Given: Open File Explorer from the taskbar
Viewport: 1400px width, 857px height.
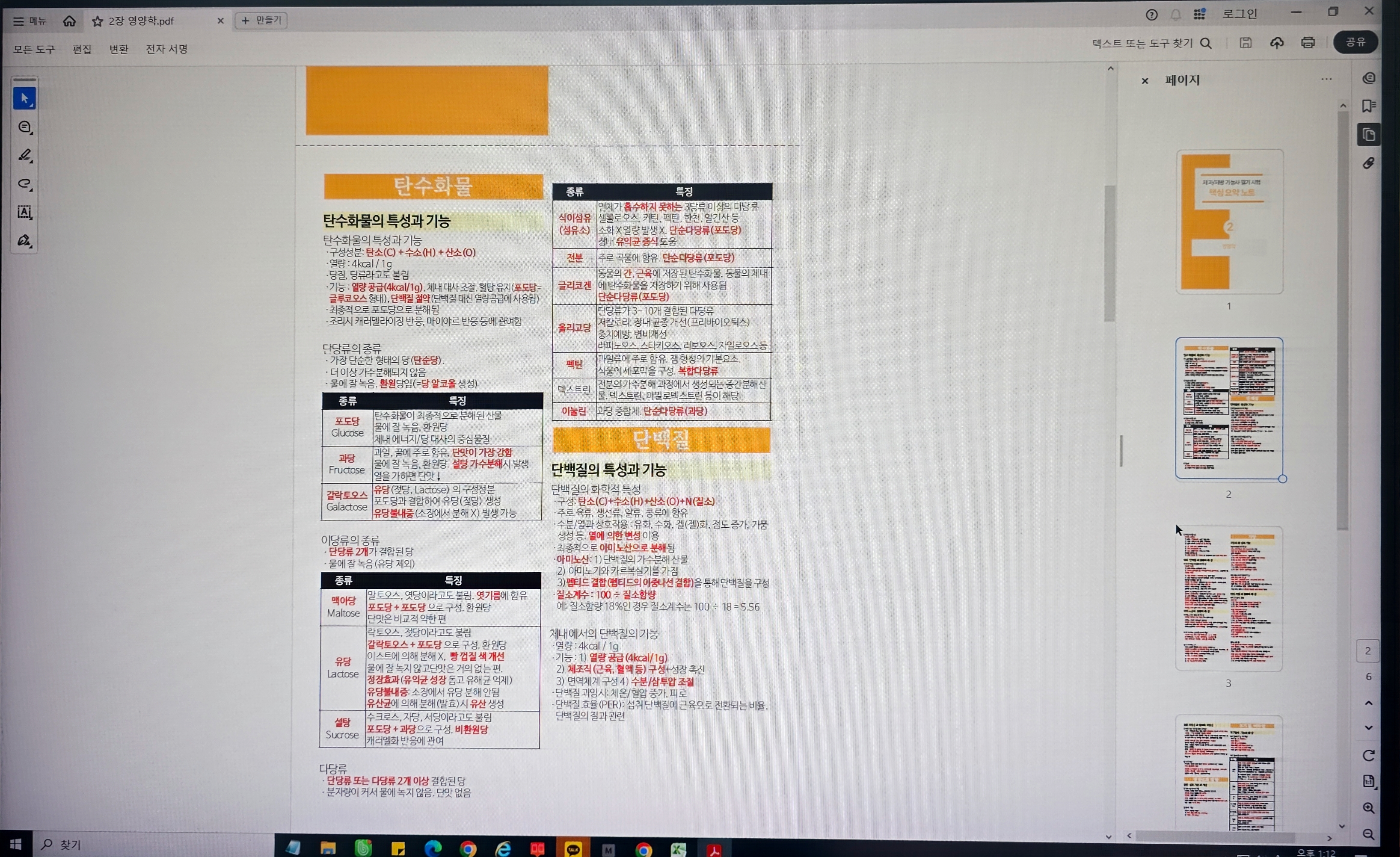Looking at the screenshot, I should (x=328, y=848).
